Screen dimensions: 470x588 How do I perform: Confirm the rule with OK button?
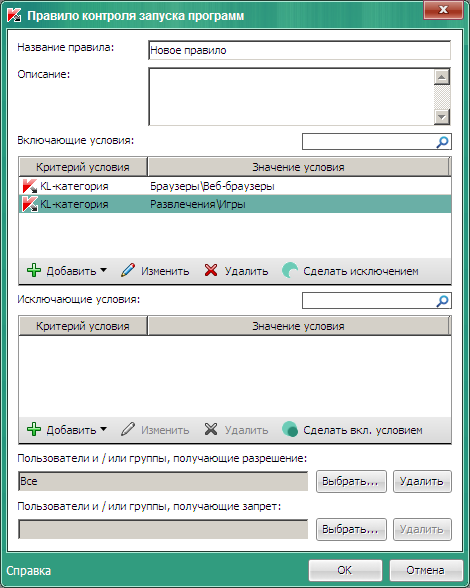pos(345,570)
